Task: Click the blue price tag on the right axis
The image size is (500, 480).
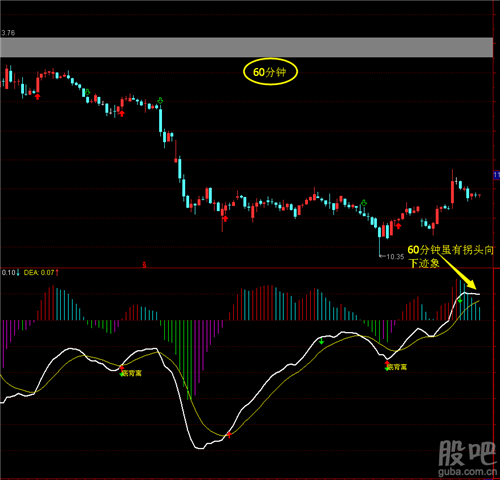Action: coord(497,175)
